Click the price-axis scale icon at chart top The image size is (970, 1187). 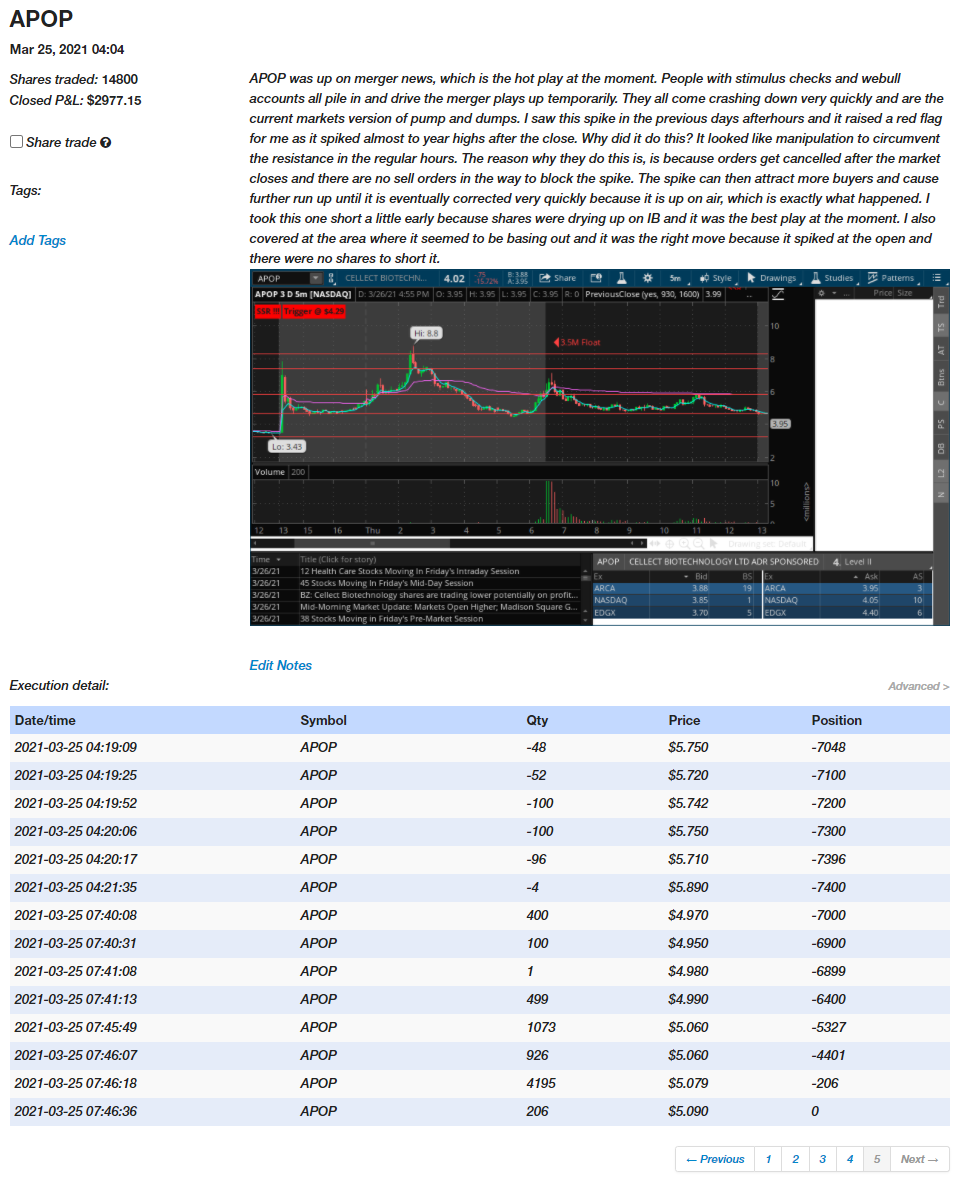(778, 294)
